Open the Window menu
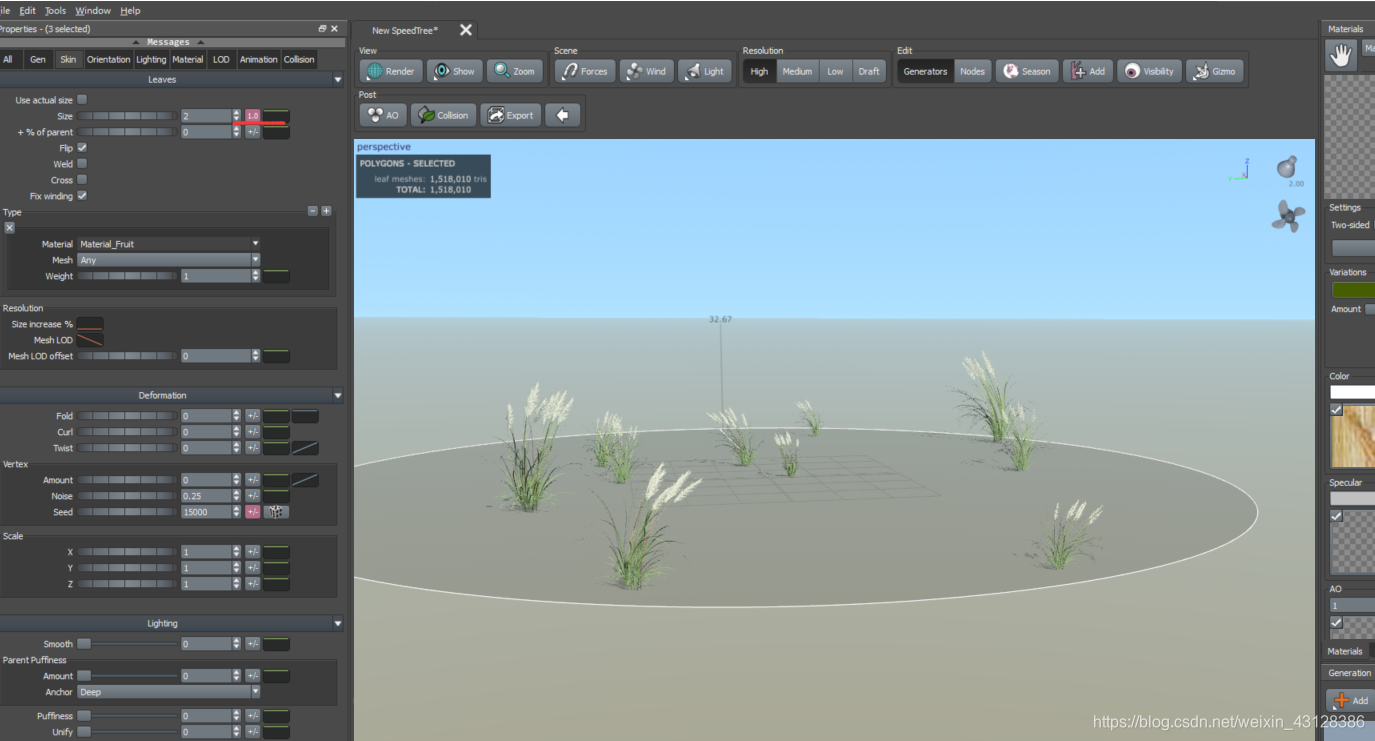This screenshot has height=741, width=1375. (x=93, y=10)
